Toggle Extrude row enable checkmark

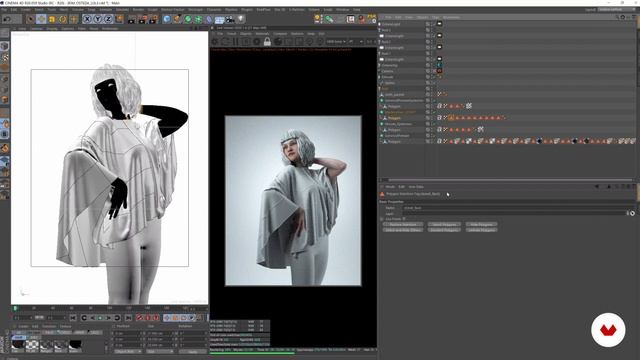(x=433, y=77)
